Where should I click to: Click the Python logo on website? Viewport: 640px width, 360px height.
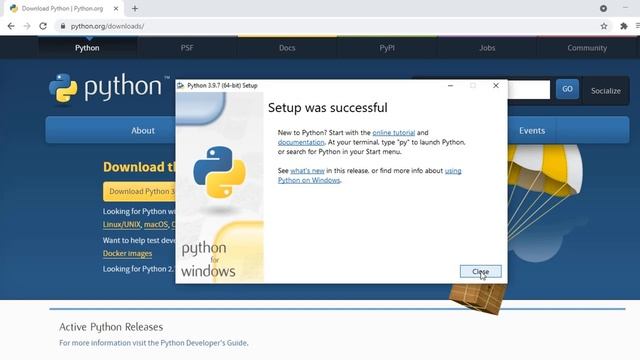click(x=109, y=87)
